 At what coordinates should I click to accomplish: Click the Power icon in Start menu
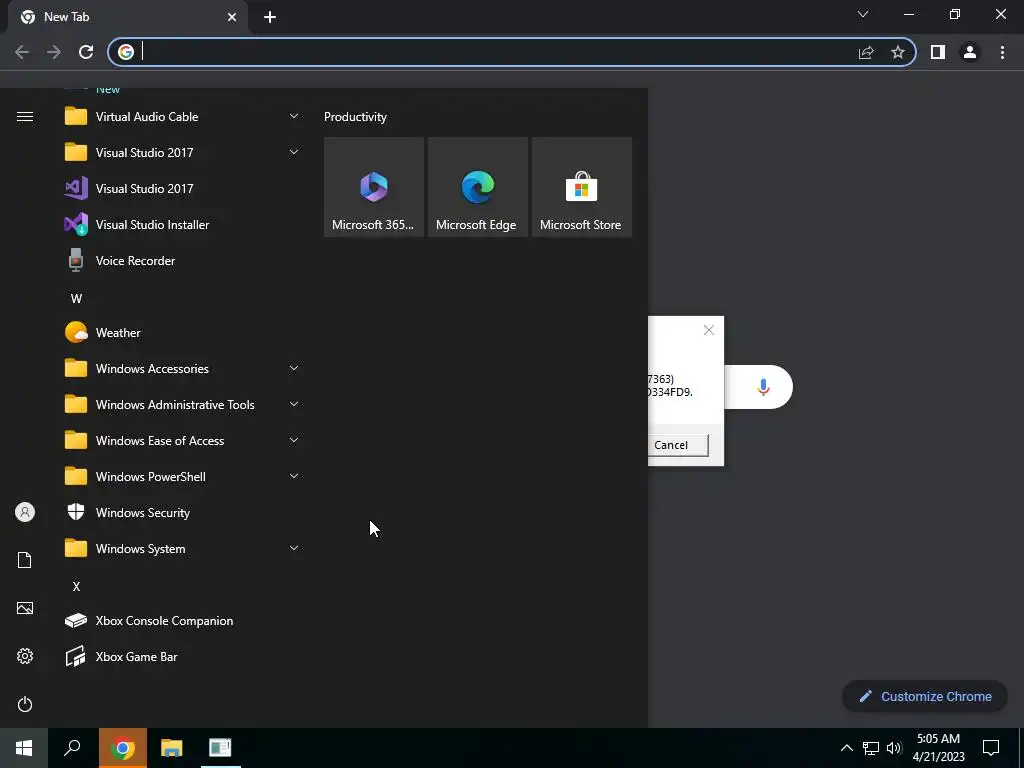tap(25, 704)
